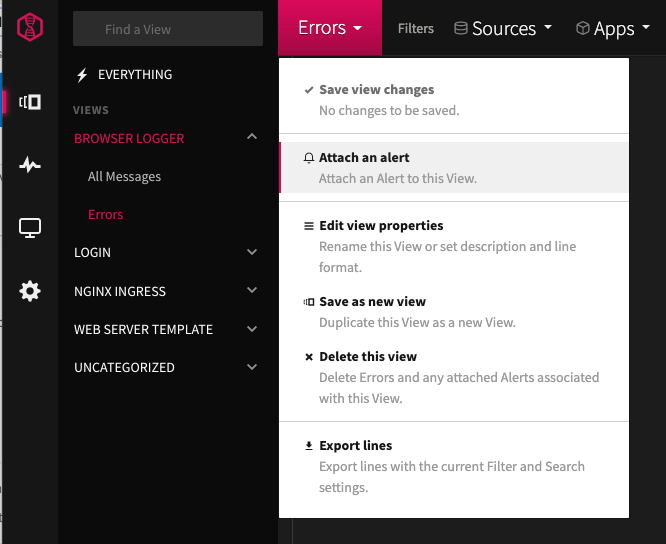Screen dimensions: 666x544
Task: Choose Delete this view entry
Action: pyautogui.click(x=454, y=377)
